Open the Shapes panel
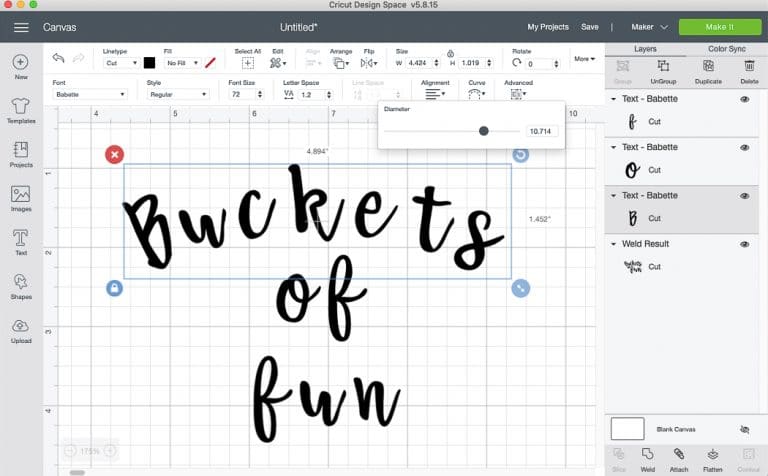This screenshot has width=768, height=476. (21, 282)
